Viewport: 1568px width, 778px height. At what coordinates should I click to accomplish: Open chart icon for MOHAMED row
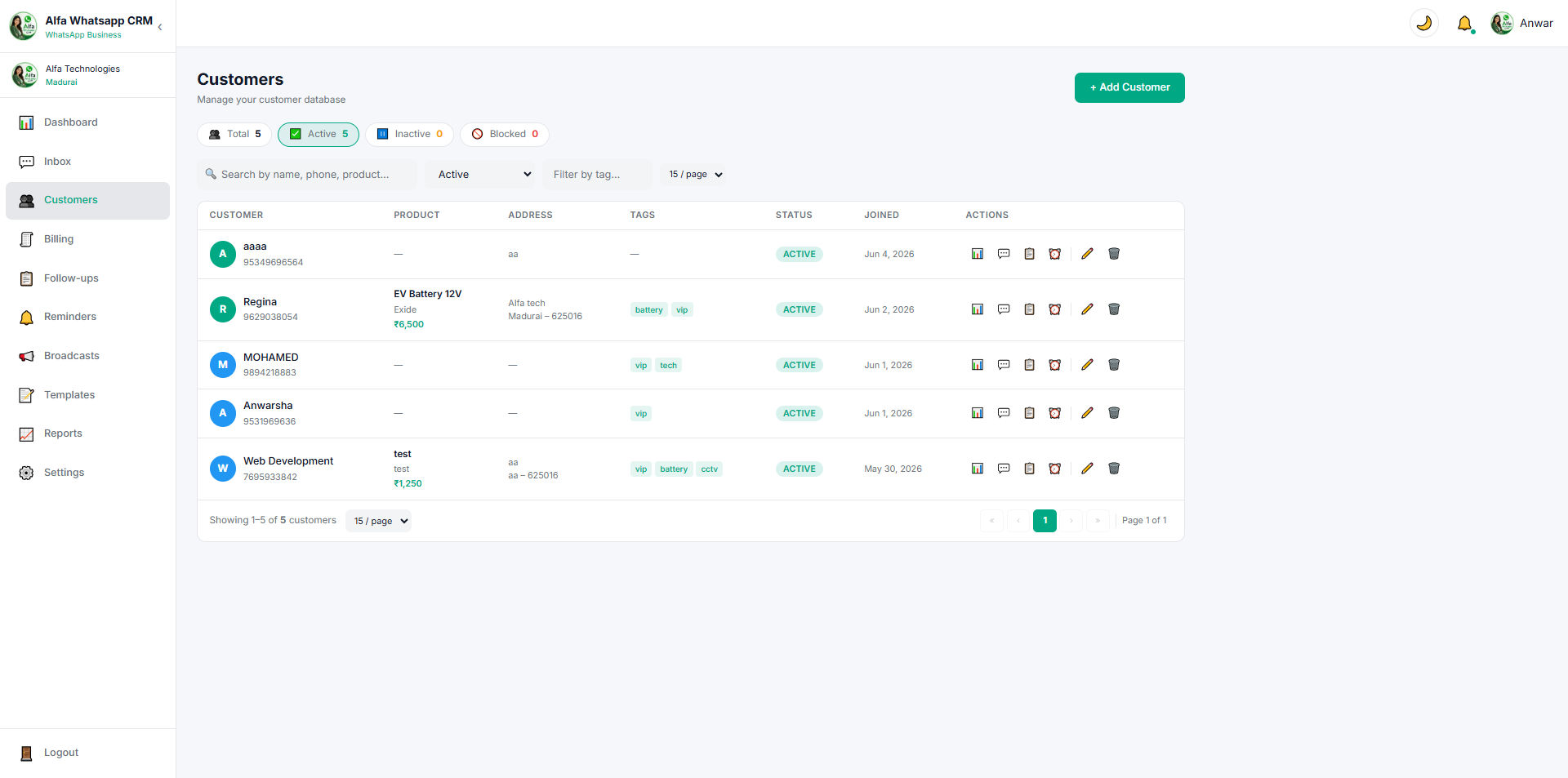pos(977,365)
